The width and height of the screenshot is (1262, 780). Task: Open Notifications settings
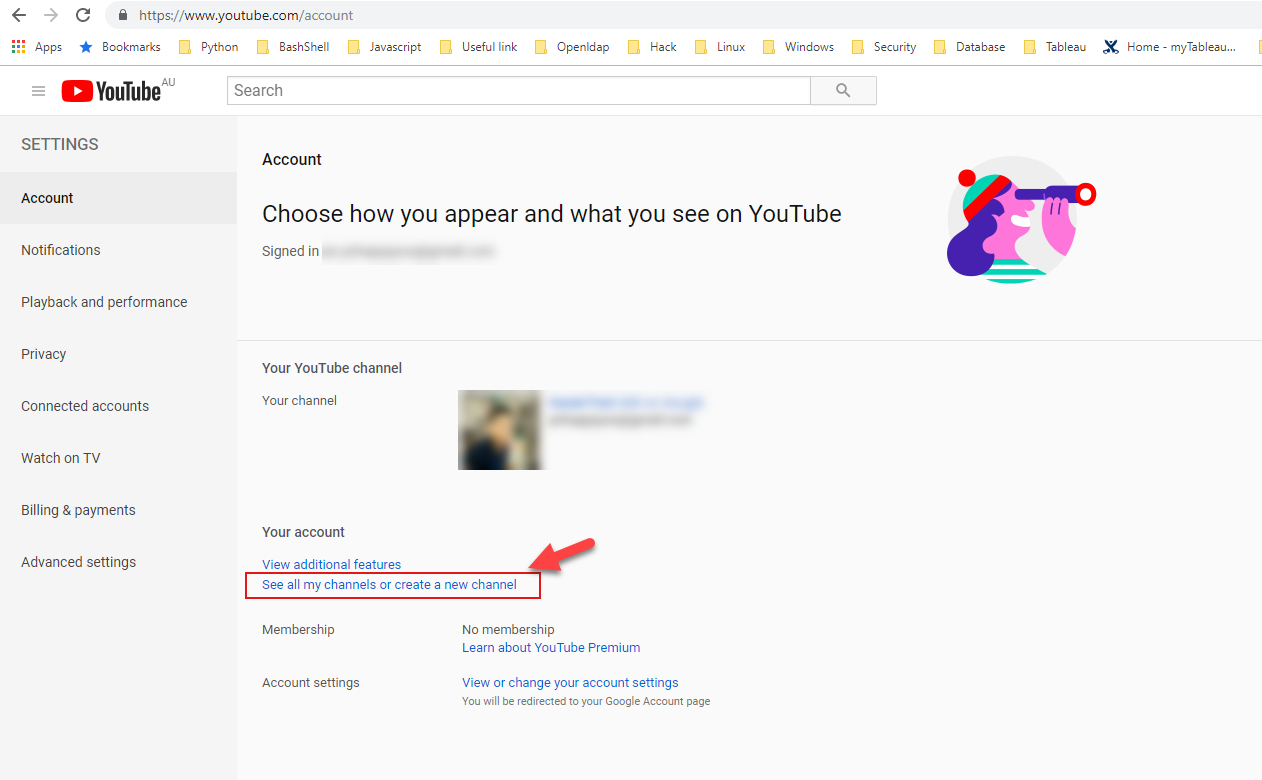point(118,250)
